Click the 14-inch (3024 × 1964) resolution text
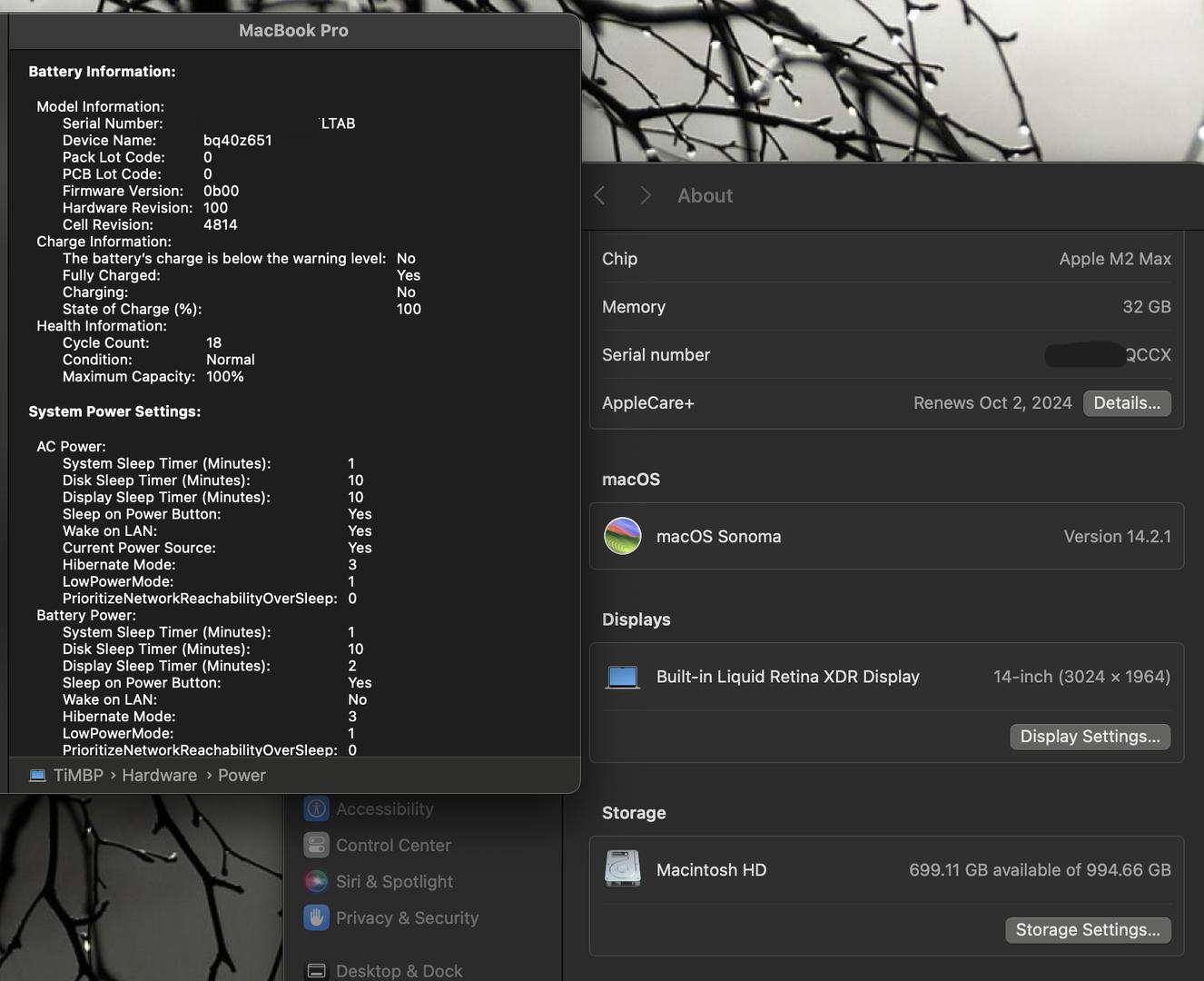Image resolution: width=1204 pixels, height=981 pixels. point(1081,677)
